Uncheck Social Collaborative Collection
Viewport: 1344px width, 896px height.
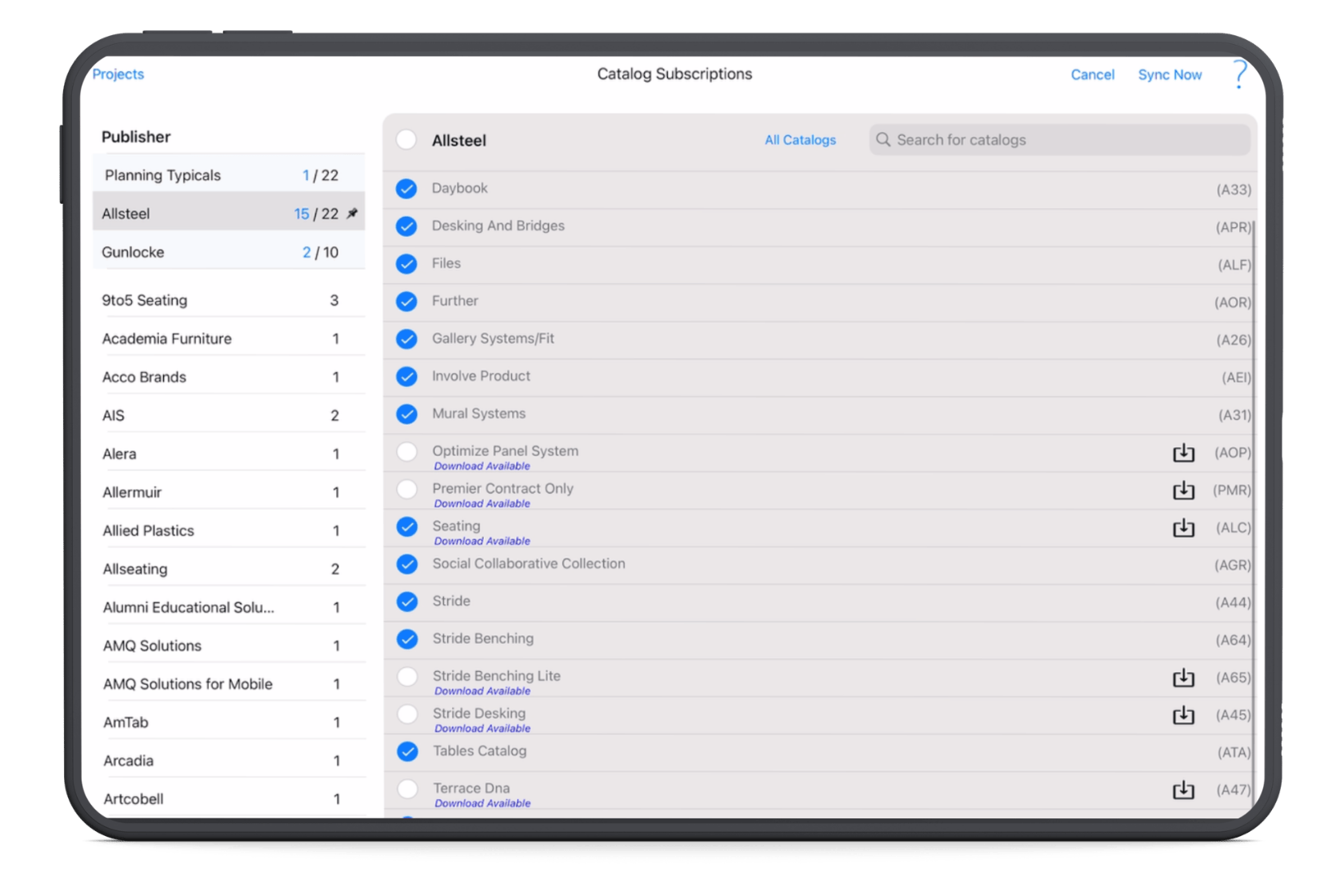point(407,564)
